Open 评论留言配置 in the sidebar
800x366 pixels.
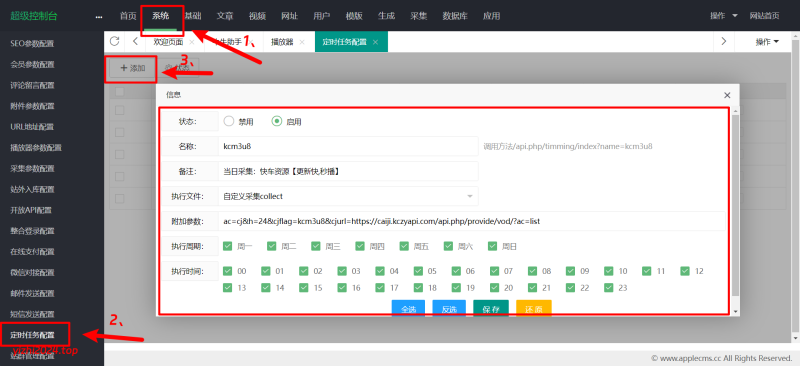pyautogui.click(x=32, y=85)
